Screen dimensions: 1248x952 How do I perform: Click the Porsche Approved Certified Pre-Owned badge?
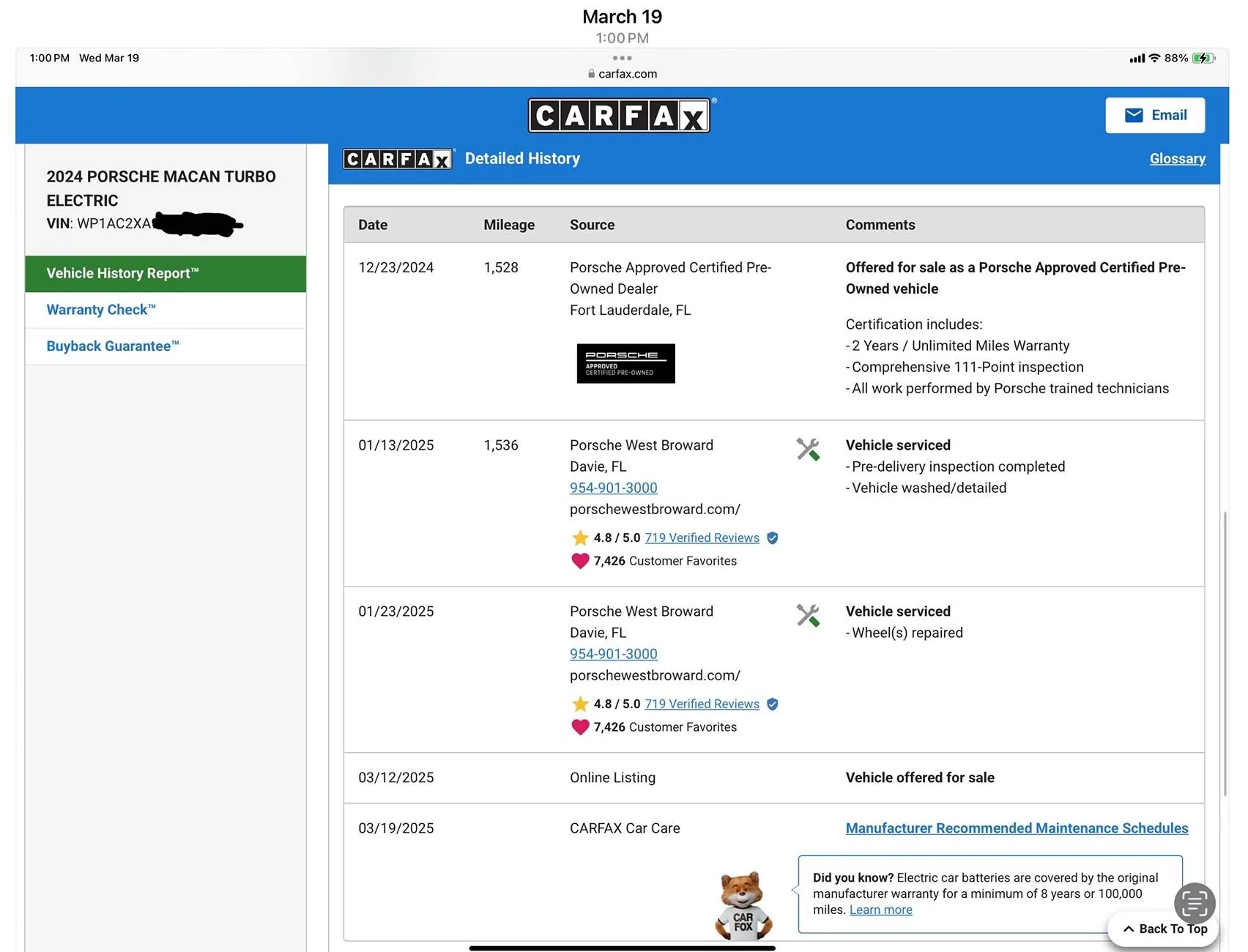click(625, 363)
